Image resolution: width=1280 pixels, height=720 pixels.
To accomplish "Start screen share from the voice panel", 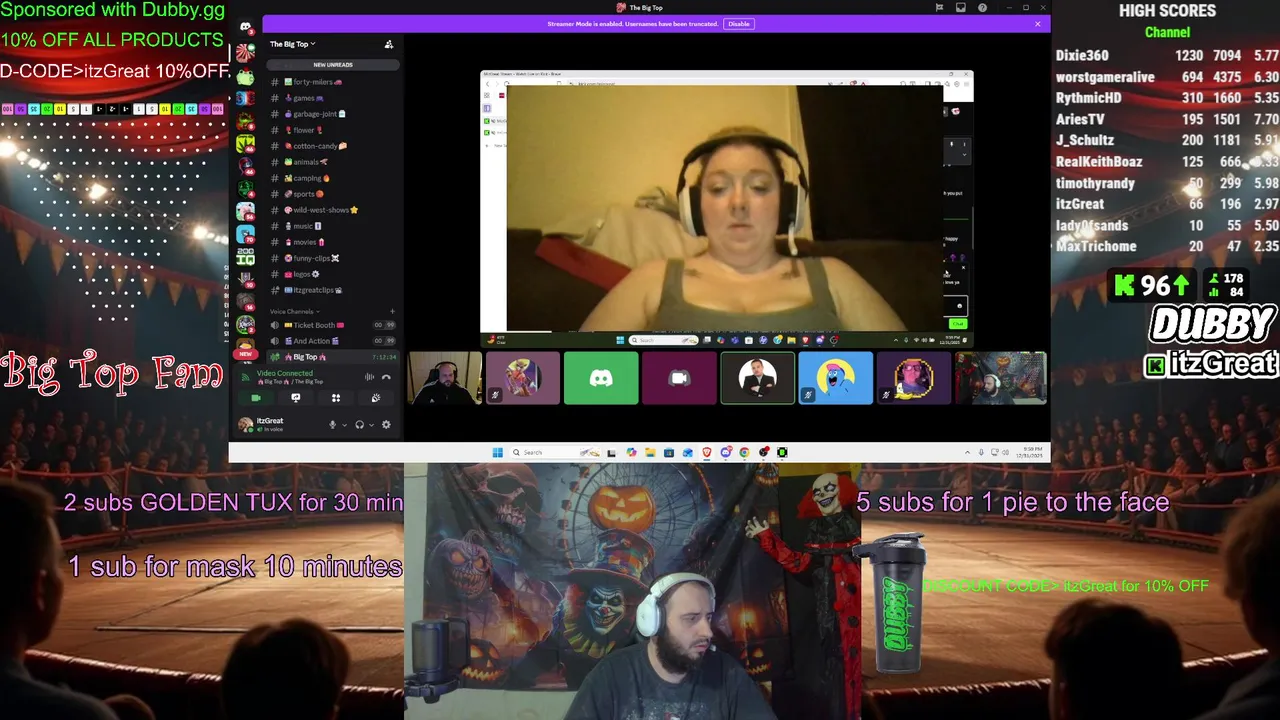I will (295, 398).
